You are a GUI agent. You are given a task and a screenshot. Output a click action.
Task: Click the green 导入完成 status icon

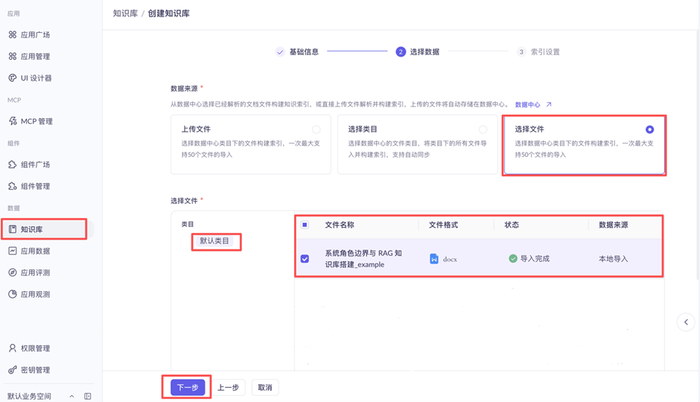click(513, 258)
